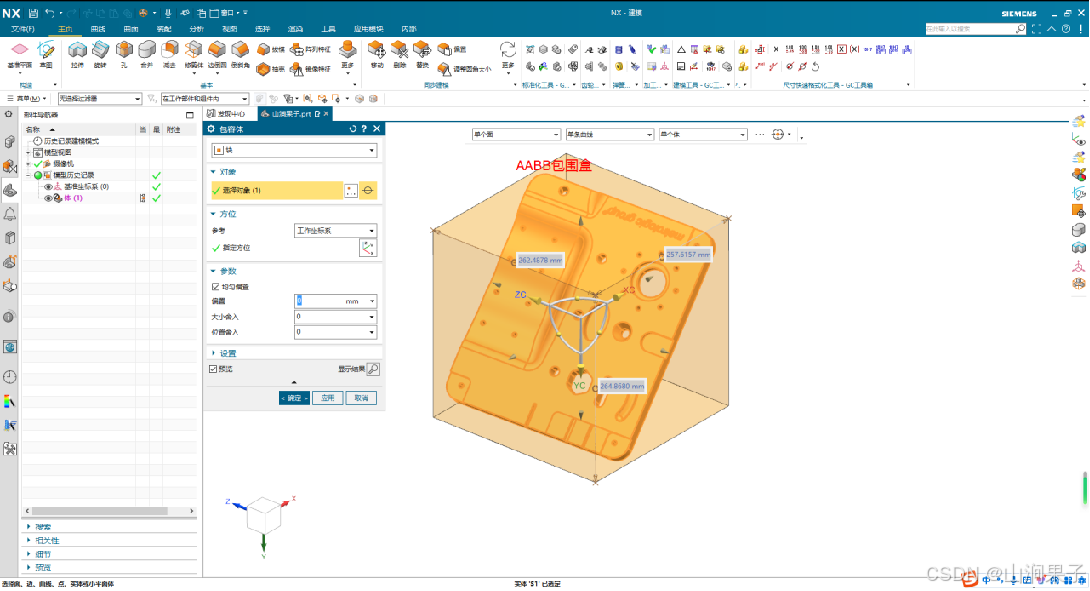Open the web browser sidebar tab
Image resolution: width=1090 pixels, height=591 pixels.
point(10,346)
